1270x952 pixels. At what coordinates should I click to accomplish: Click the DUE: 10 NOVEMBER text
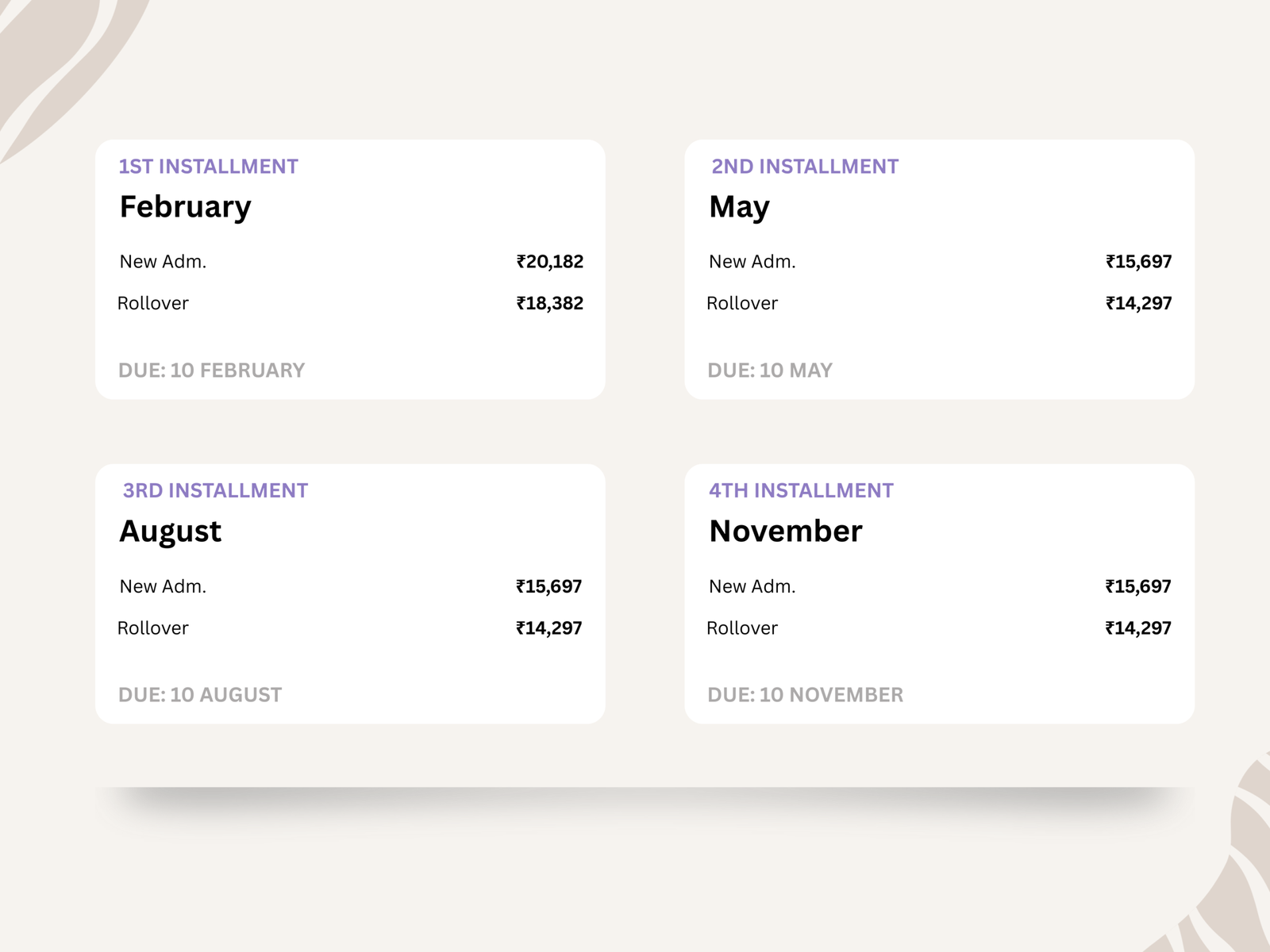[x=805, y=695]
